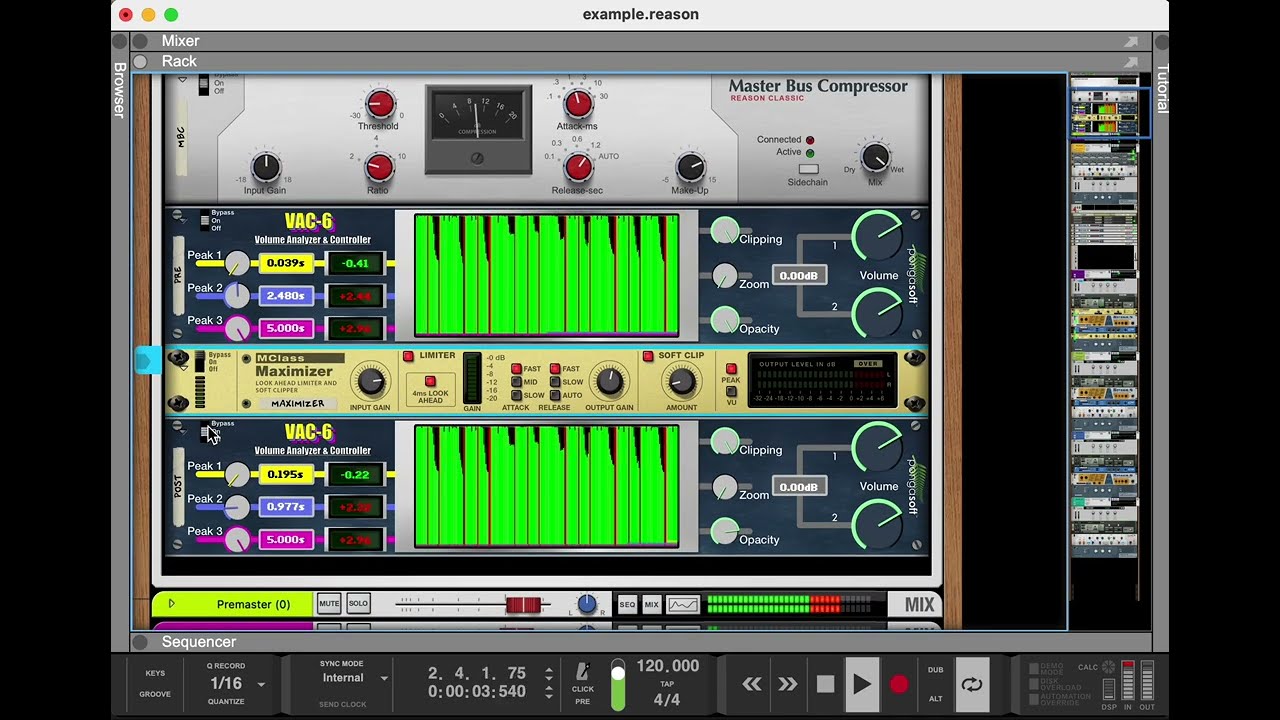Click the compressor Ratio knob

click(379, 167)
